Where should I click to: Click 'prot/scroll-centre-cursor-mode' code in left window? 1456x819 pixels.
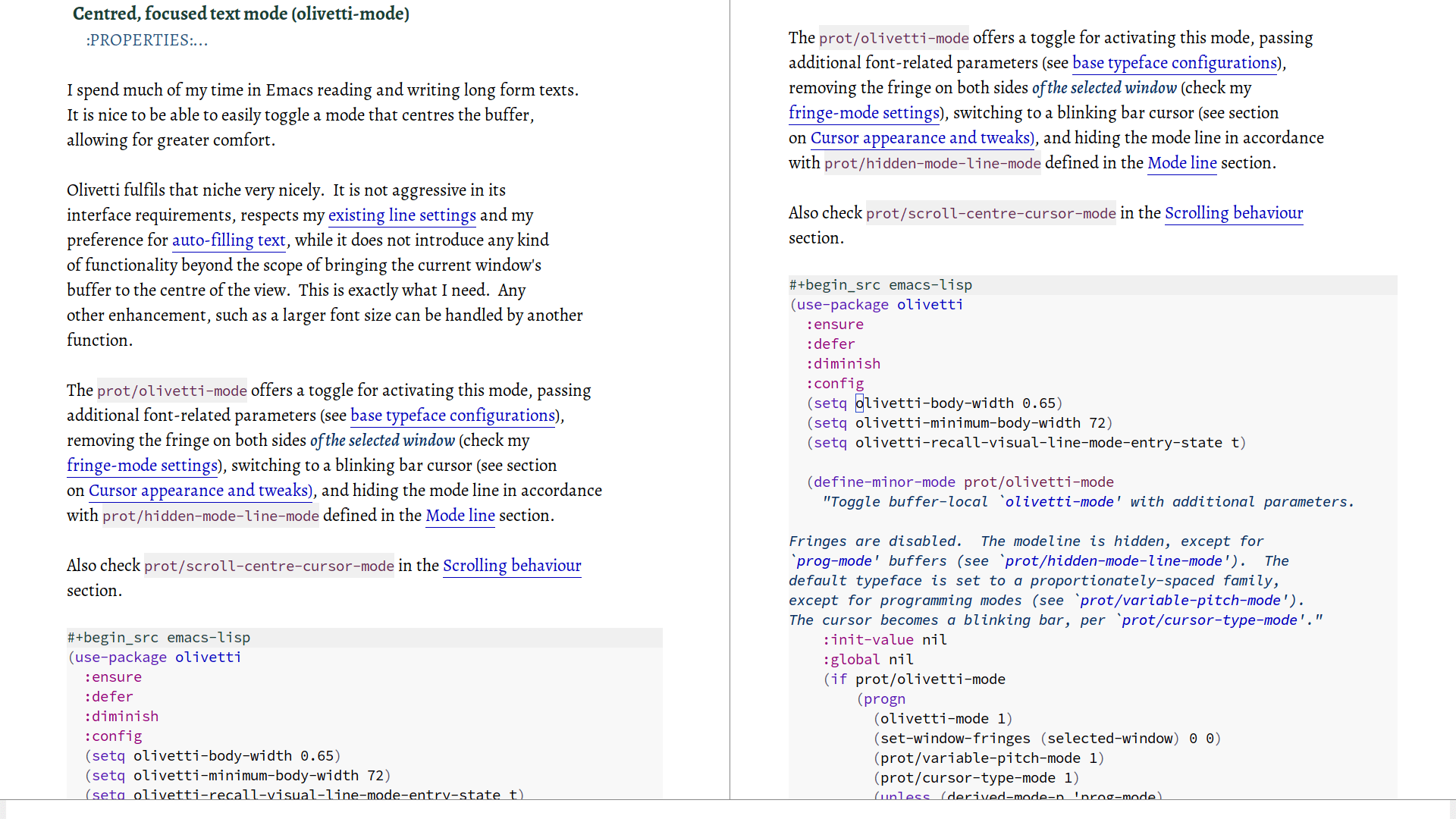click(269, 566)
